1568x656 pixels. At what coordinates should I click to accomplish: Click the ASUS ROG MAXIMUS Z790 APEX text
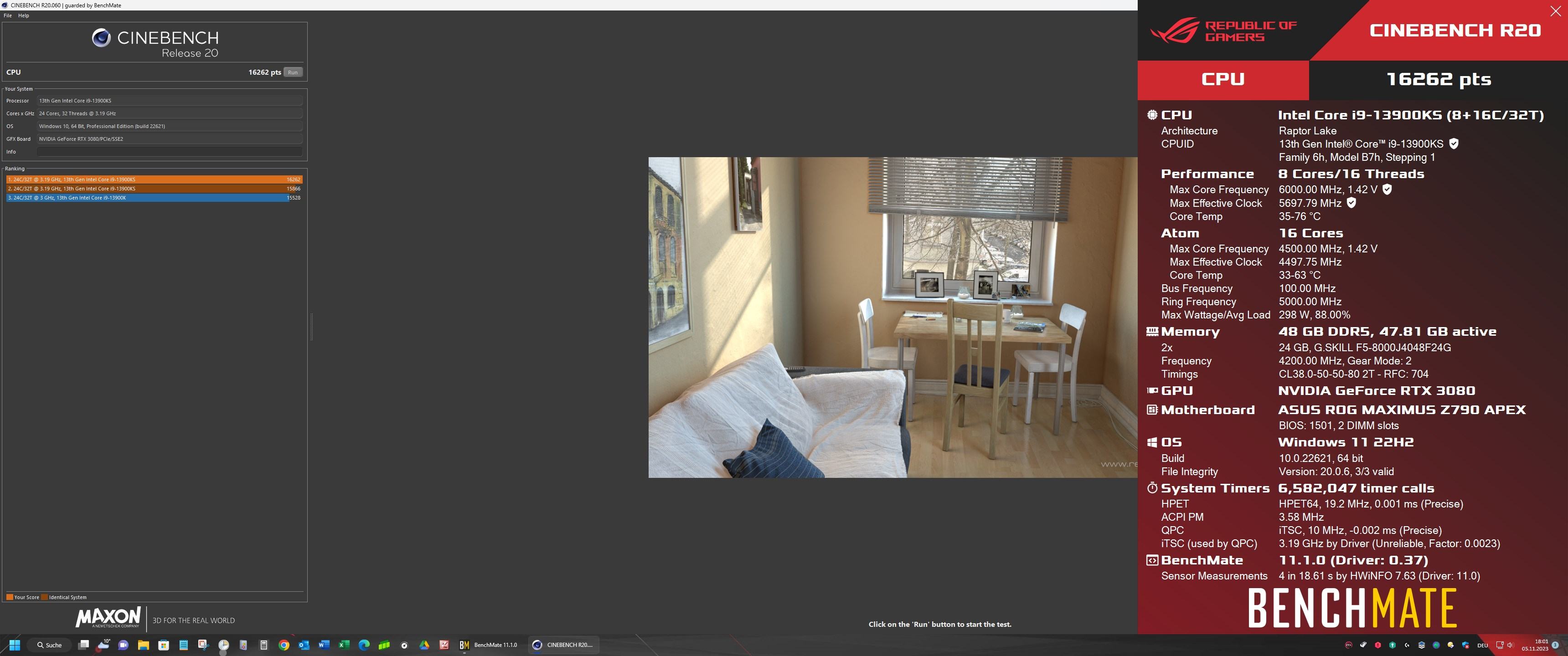(1402, 410)
